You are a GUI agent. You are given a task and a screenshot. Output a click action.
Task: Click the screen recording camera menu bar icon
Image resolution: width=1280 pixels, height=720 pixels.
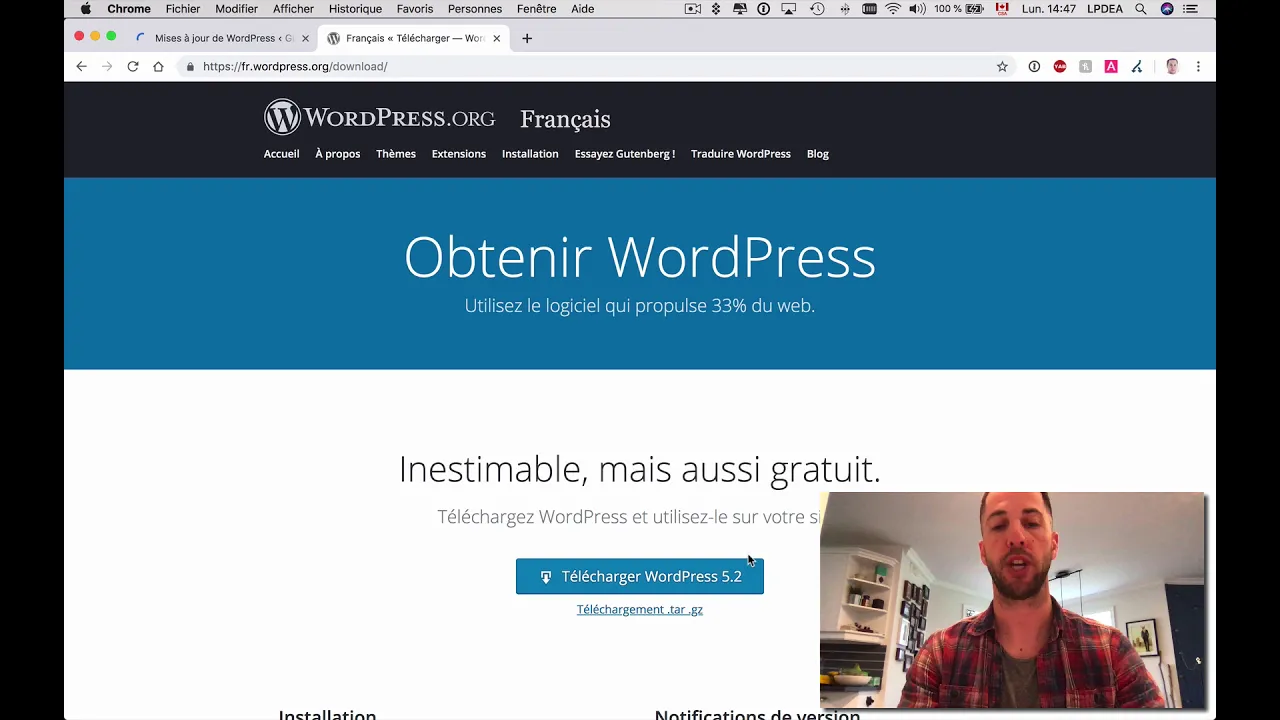tap(692, 9)
